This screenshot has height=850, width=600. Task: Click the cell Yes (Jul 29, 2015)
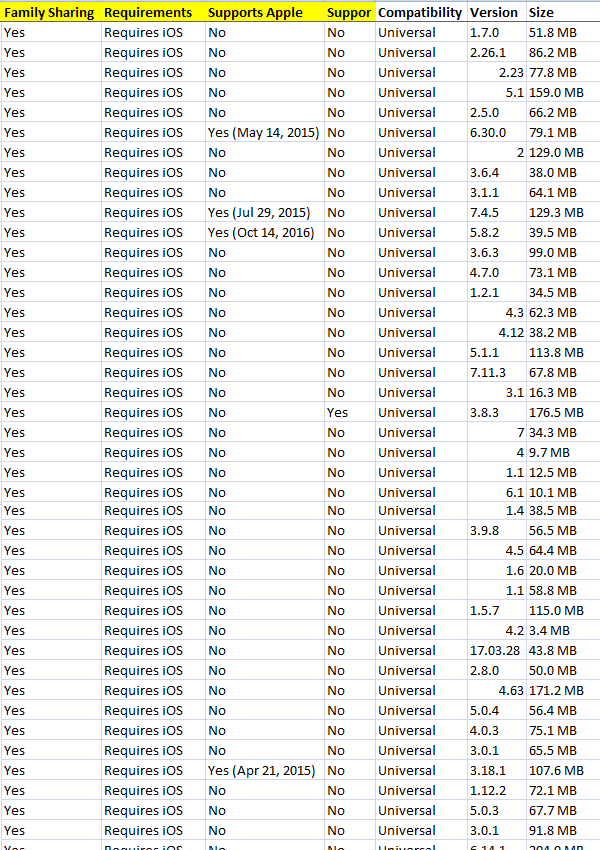(x=265, y=212)
